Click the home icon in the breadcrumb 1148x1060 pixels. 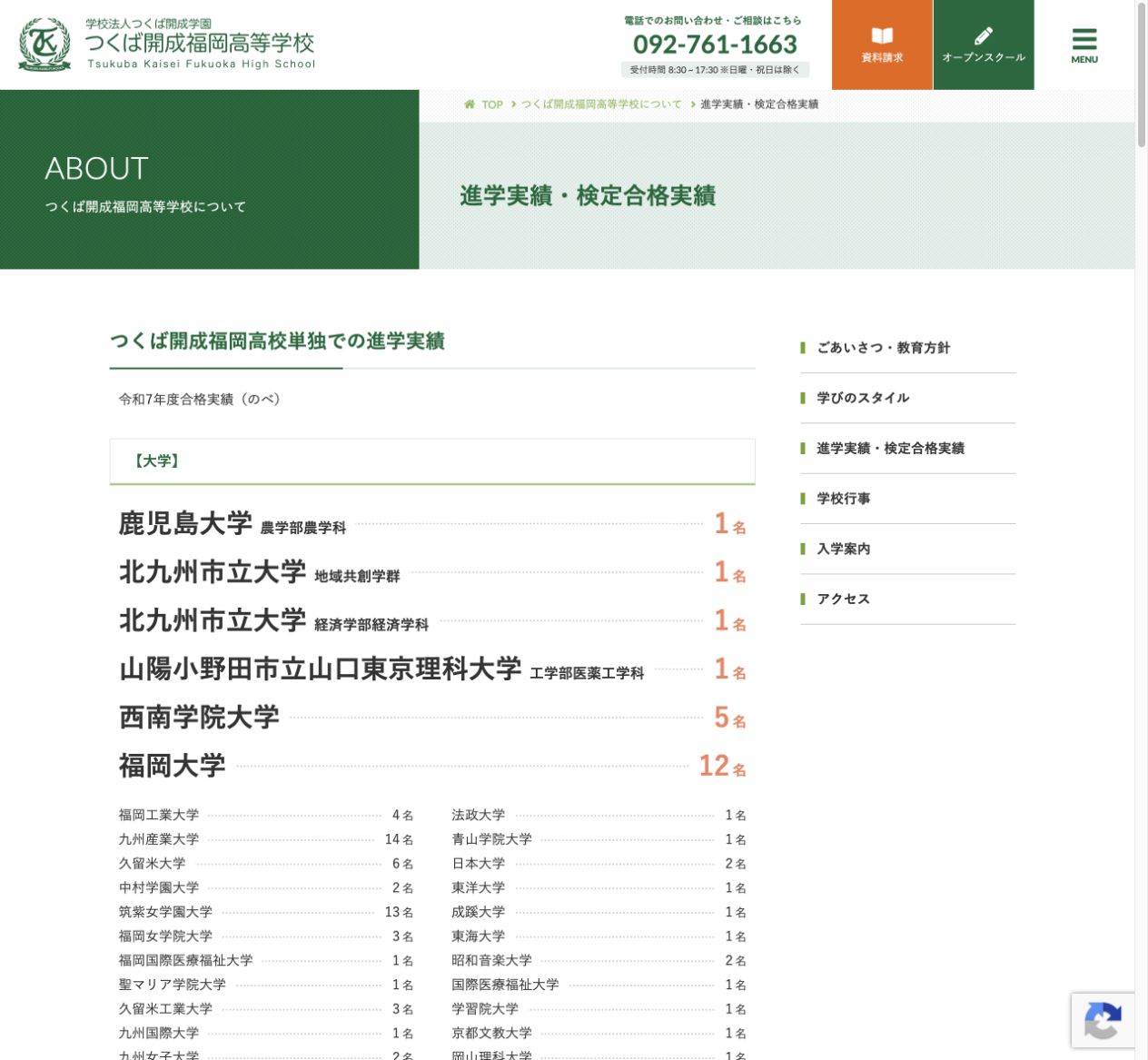tap(470, 104)
